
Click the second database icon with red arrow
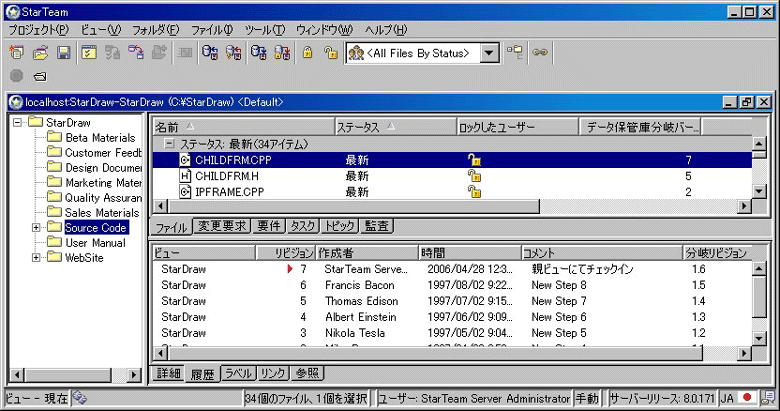point(234,52)
